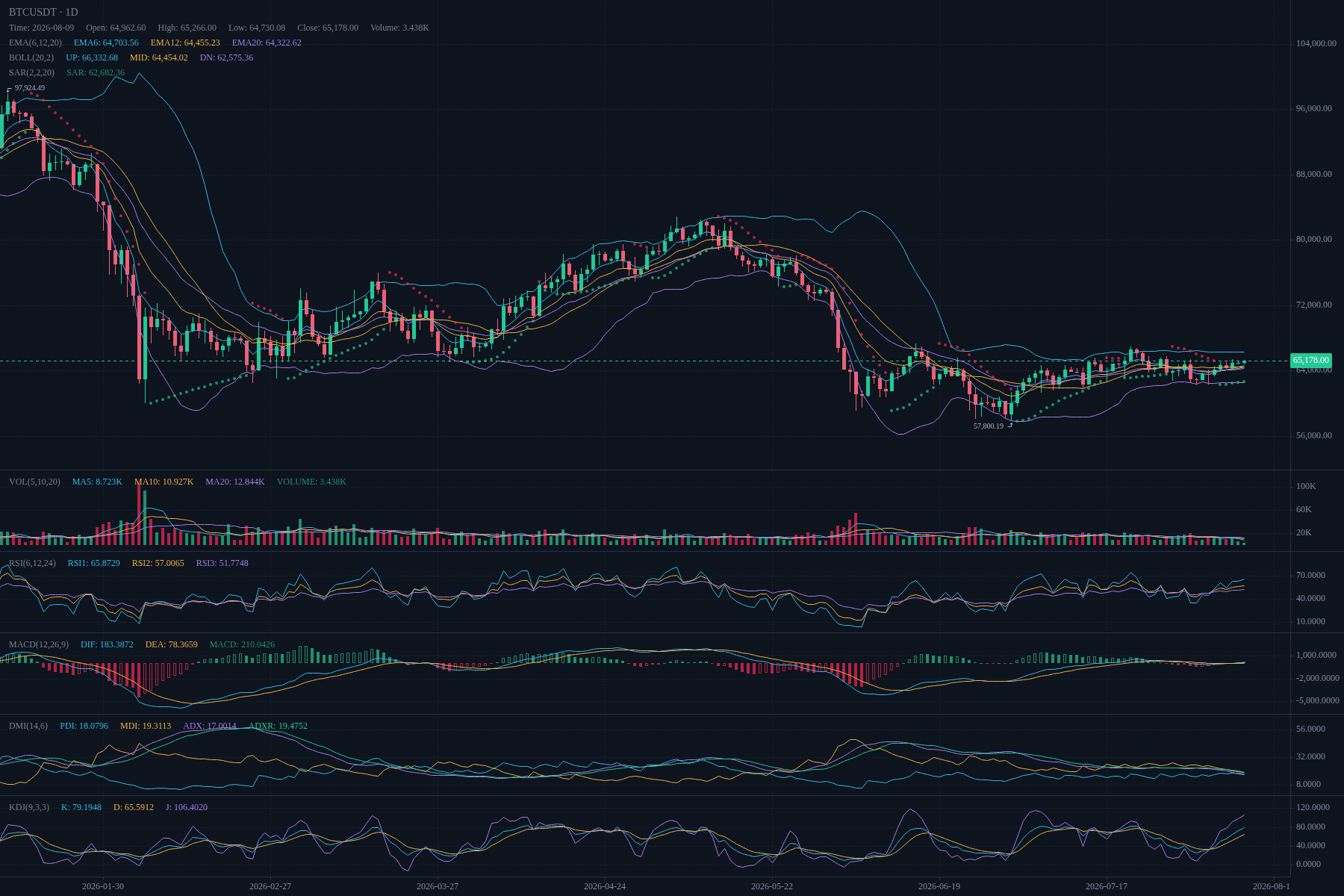Select the DEA: 78.3659 value
The width and height of the screenshot is (1344, 896).
point(172,644)
